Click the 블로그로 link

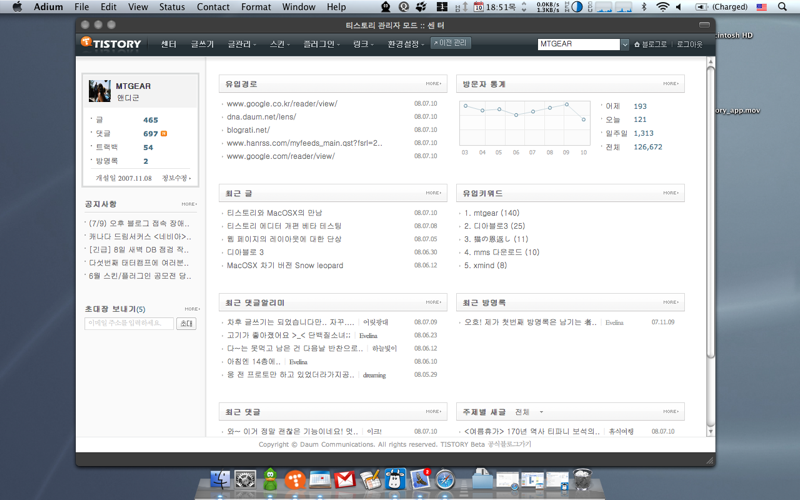click(651, 44)
